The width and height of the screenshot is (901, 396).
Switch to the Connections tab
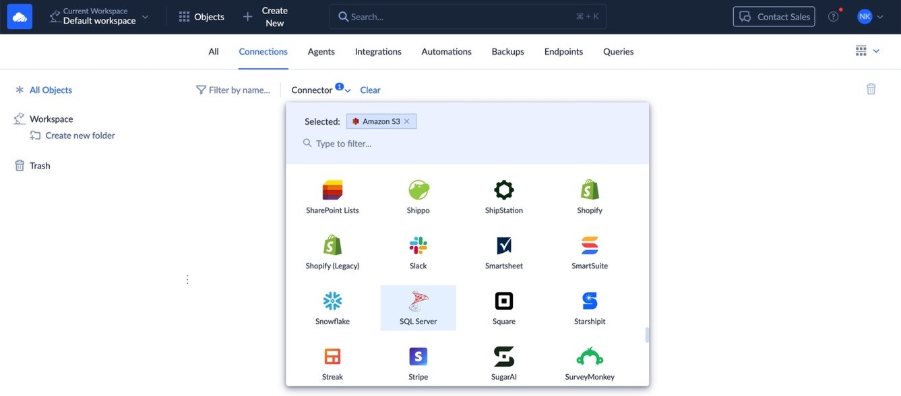coord(263,52)
